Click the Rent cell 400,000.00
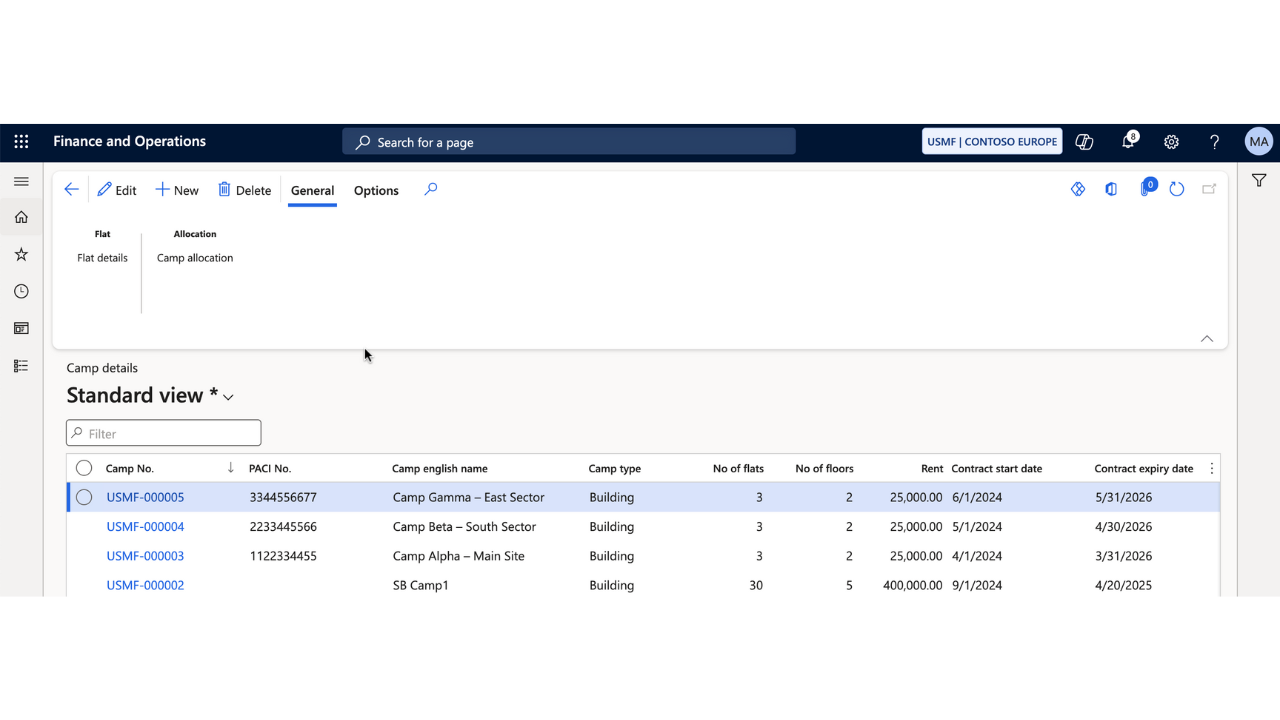 (913, 585)
